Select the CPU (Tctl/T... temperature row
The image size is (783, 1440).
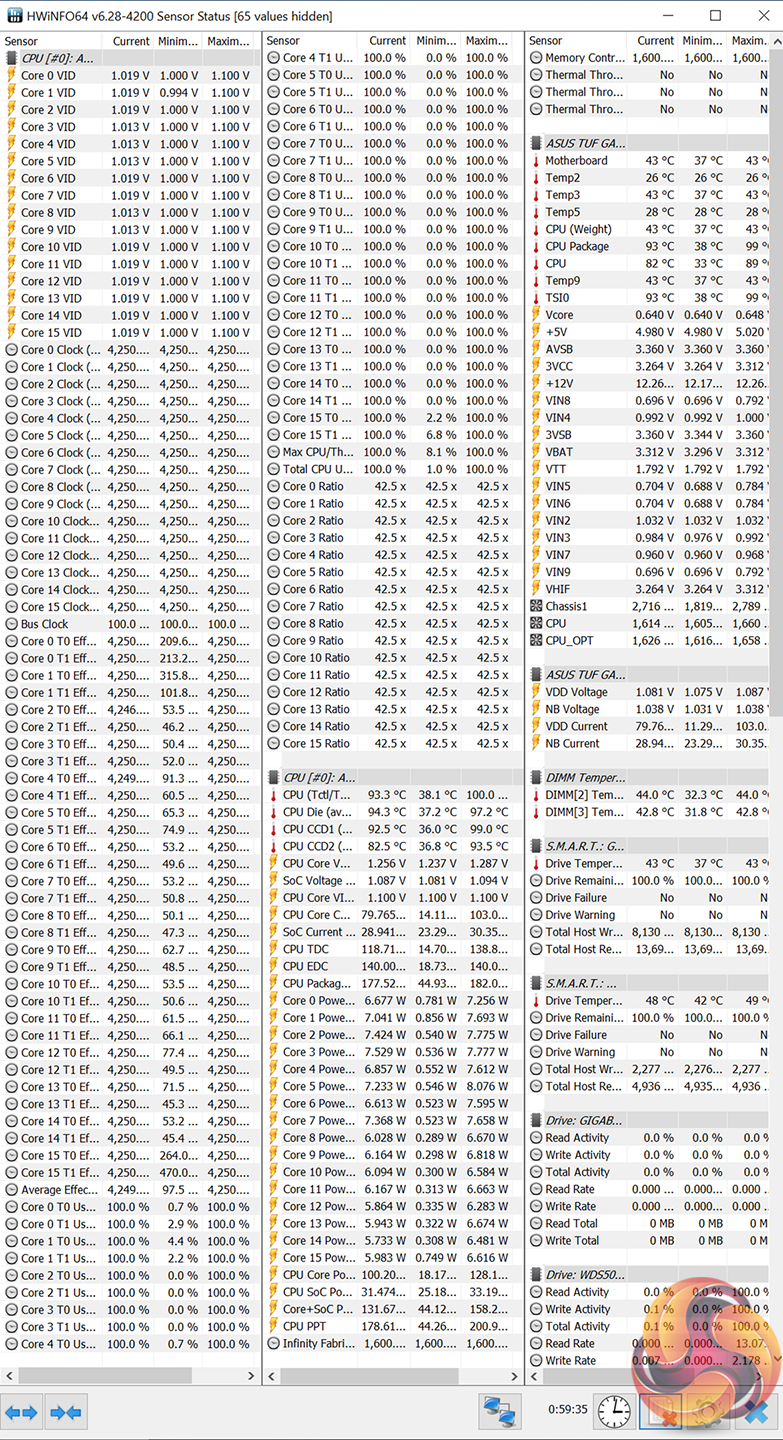coord(392,795)
